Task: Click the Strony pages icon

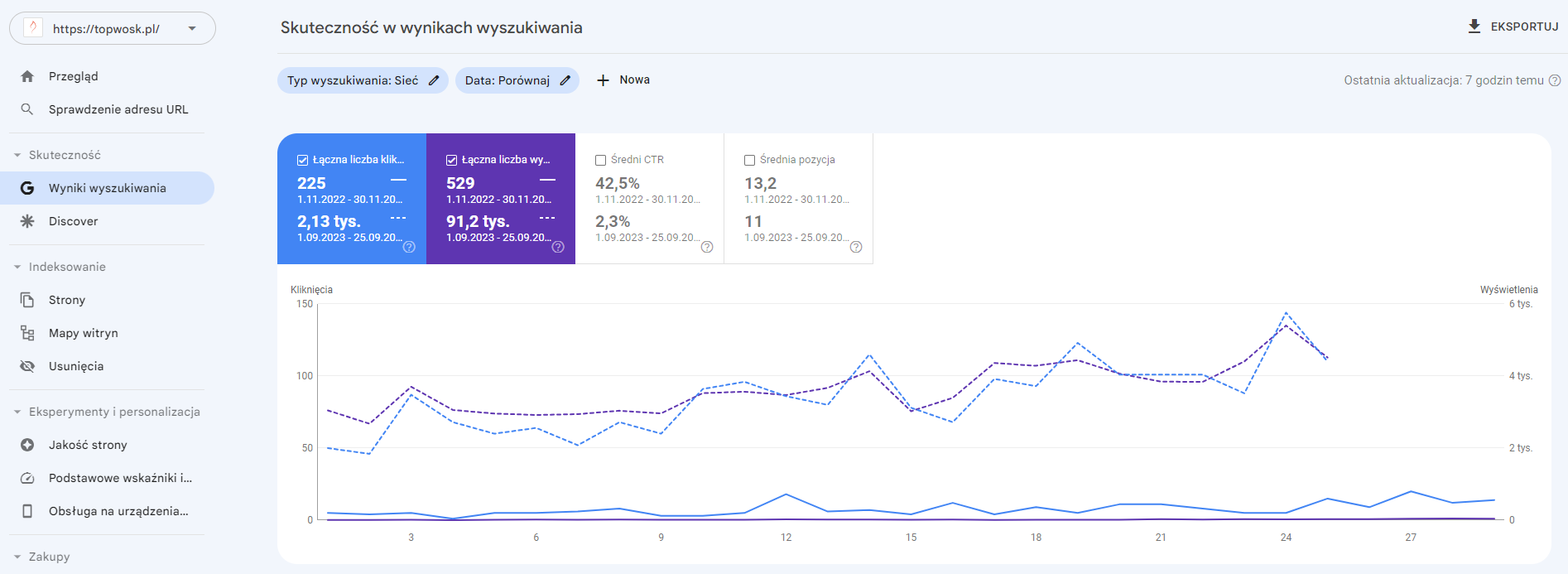Action: coord(27,300)
